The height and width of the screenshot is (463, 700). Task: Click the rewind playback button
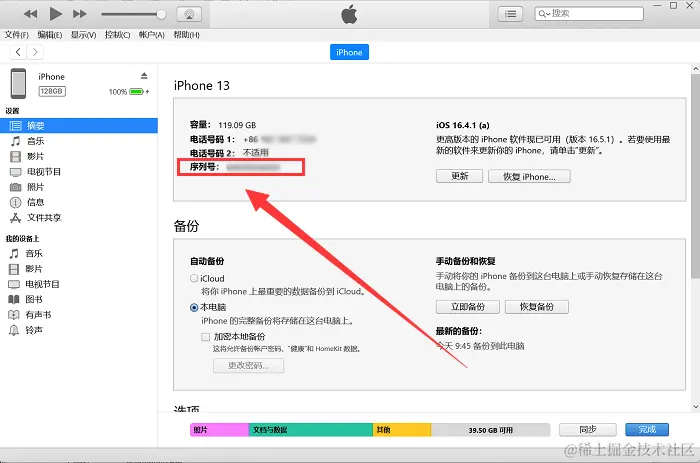[x=30, y=14]
